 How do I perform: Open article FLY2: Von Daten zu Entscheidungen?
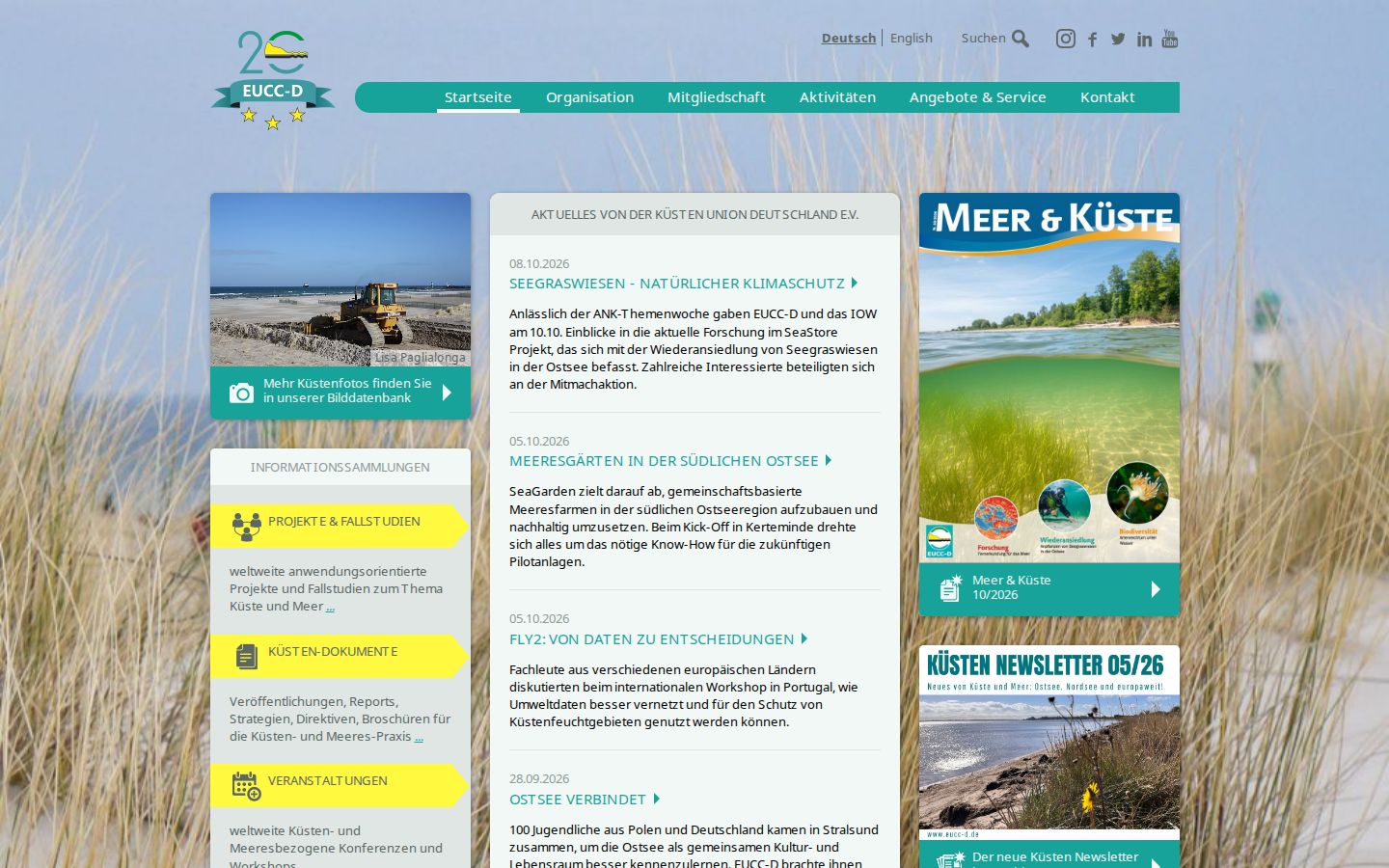point(652,639)
